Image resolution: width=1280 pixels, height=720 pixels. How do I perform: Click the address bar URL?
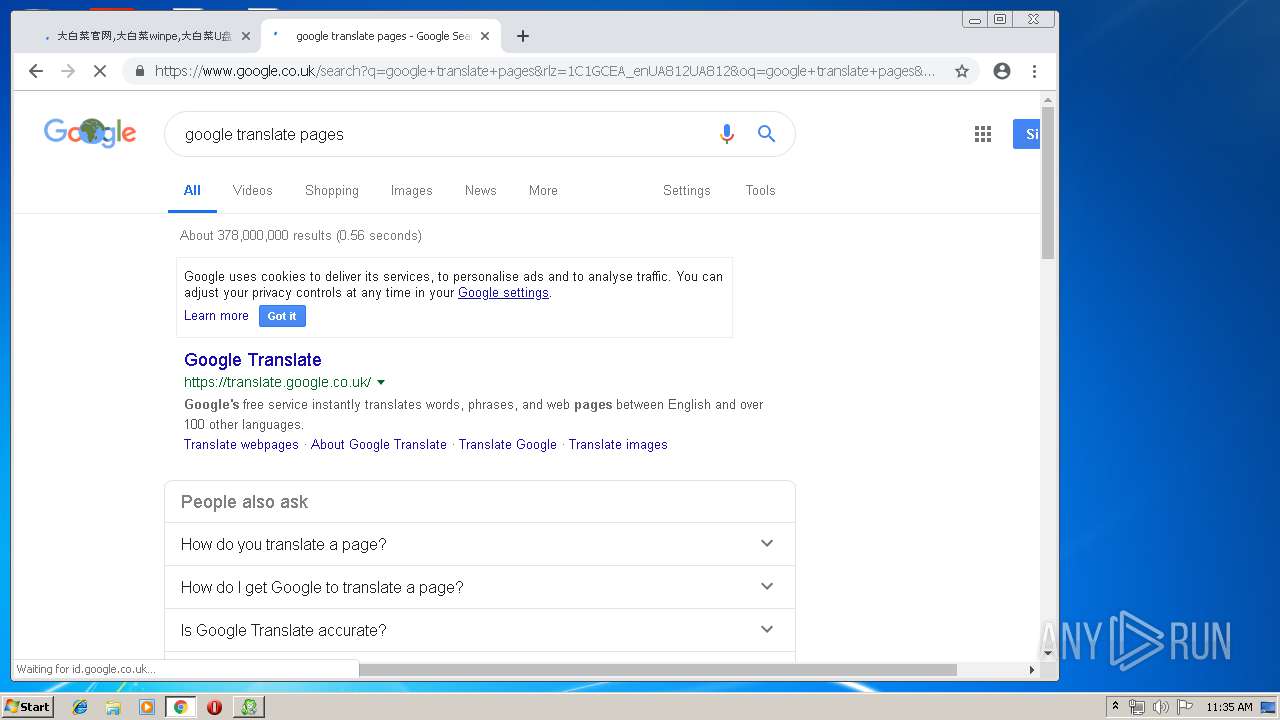(x=545, y=71)
